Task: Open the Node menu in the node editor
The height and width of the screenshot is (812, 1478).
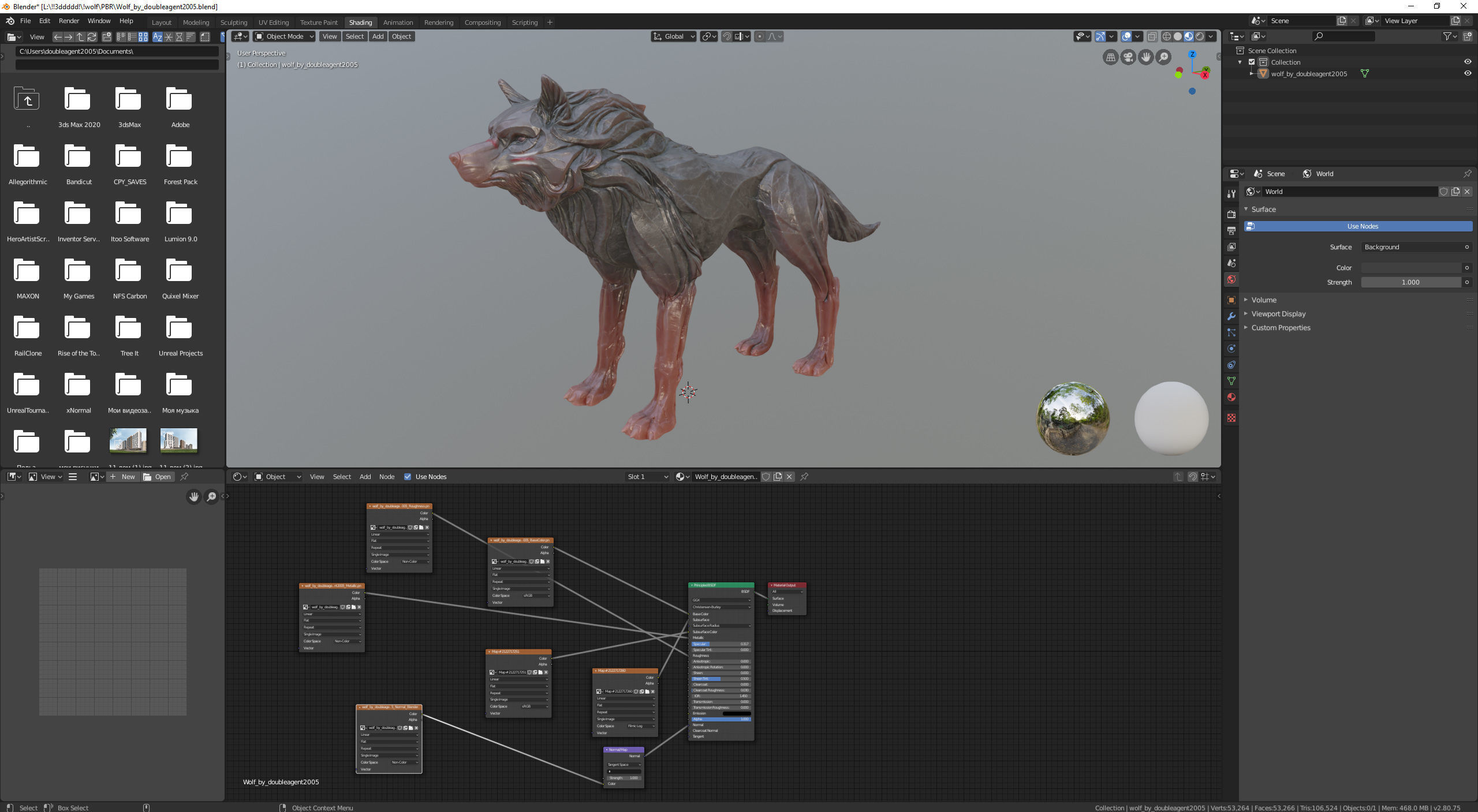Action: tap(387, 477)
